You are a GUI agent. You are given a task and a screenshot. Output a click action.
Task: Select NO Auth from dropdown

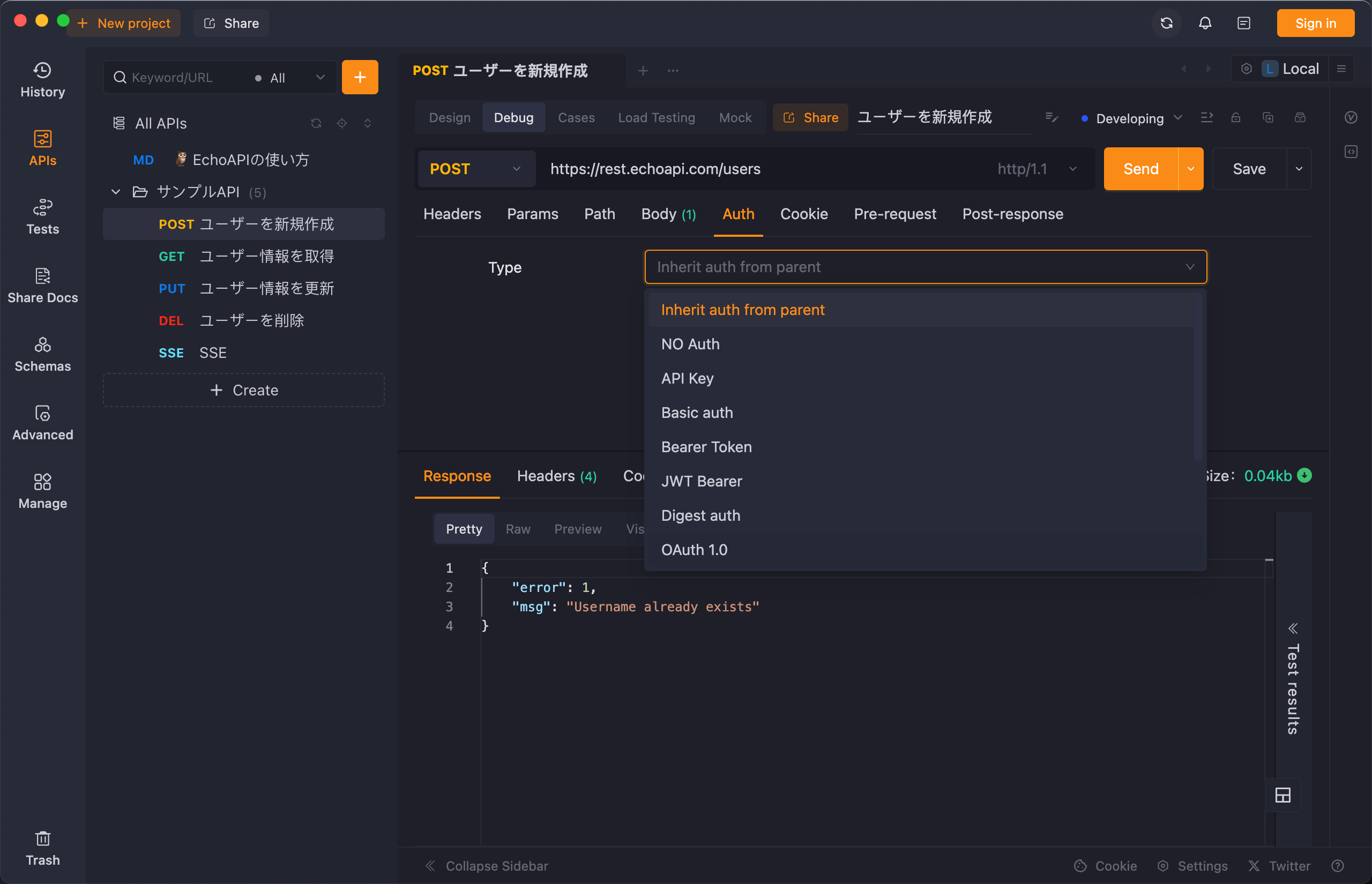tap(689, 343)
